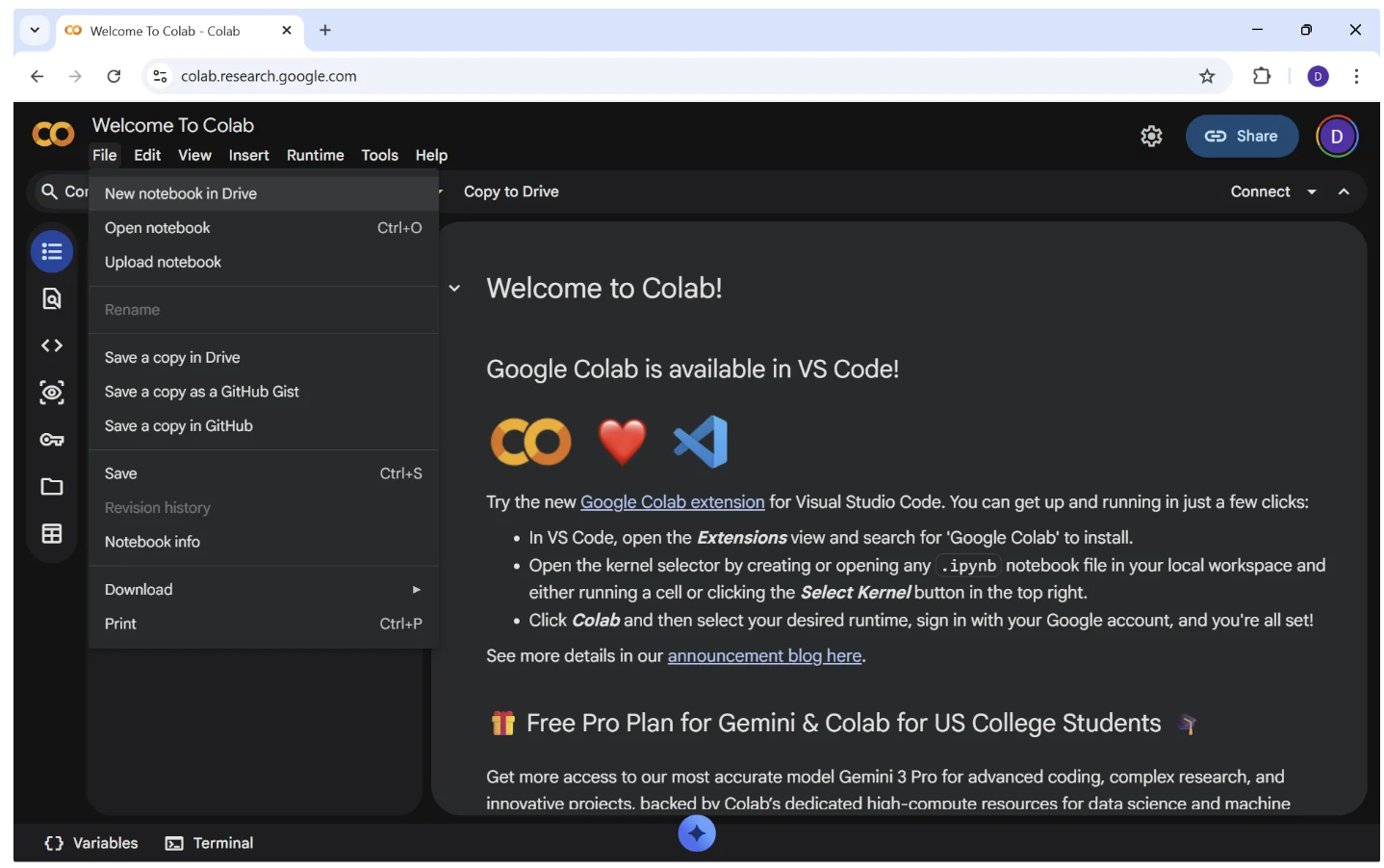Open Chrome three-dot menu

(1356, 76)
